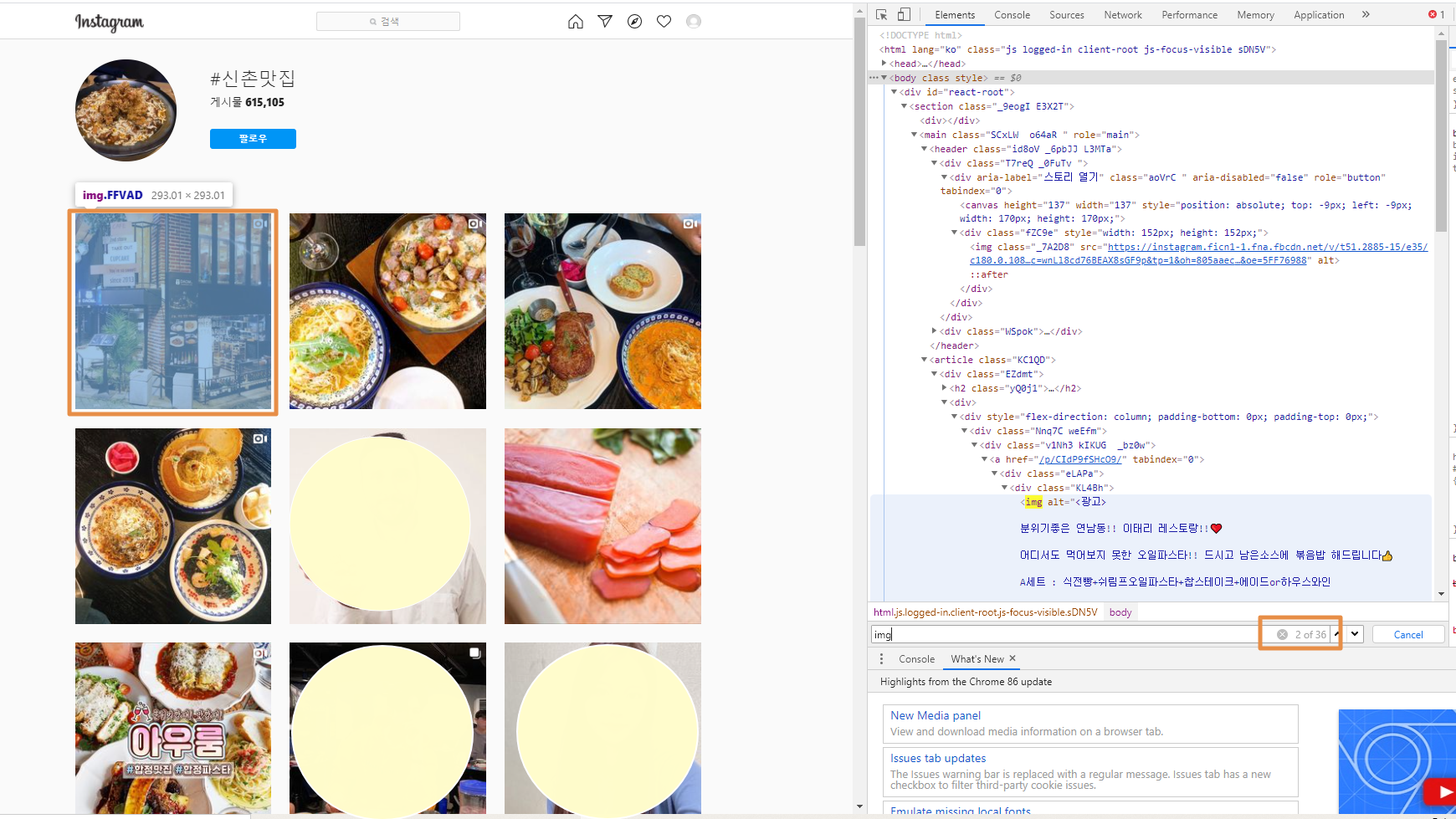Expand the h2 yQ0j1 node
The width and height of the screenshot is (1456, 819).
[944, 388]
